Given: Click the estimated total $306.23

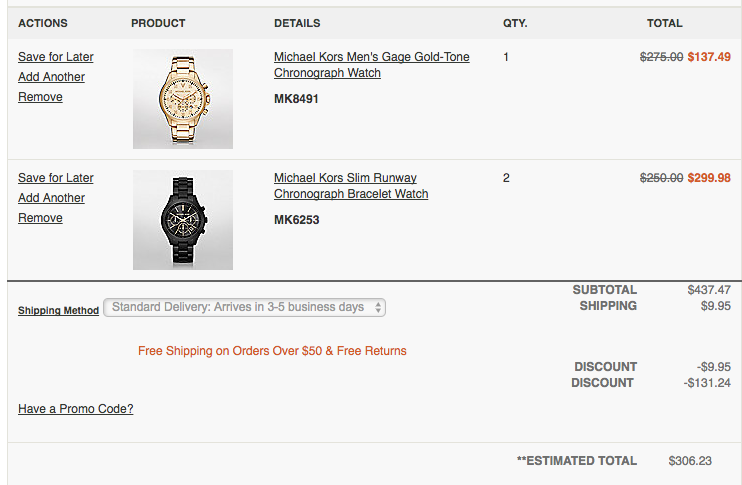Looking at the screenshot, I should (x=690, y=461).
